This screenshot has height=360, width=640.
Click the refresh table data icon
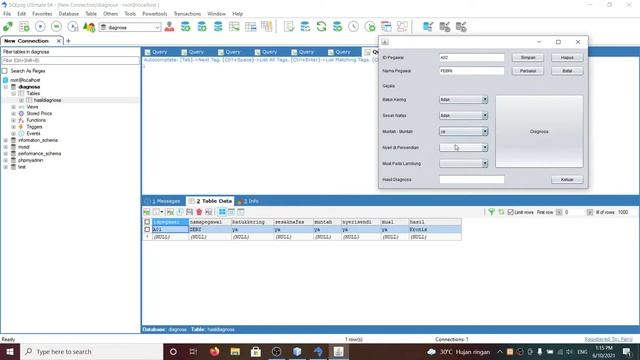click(501, 212)
